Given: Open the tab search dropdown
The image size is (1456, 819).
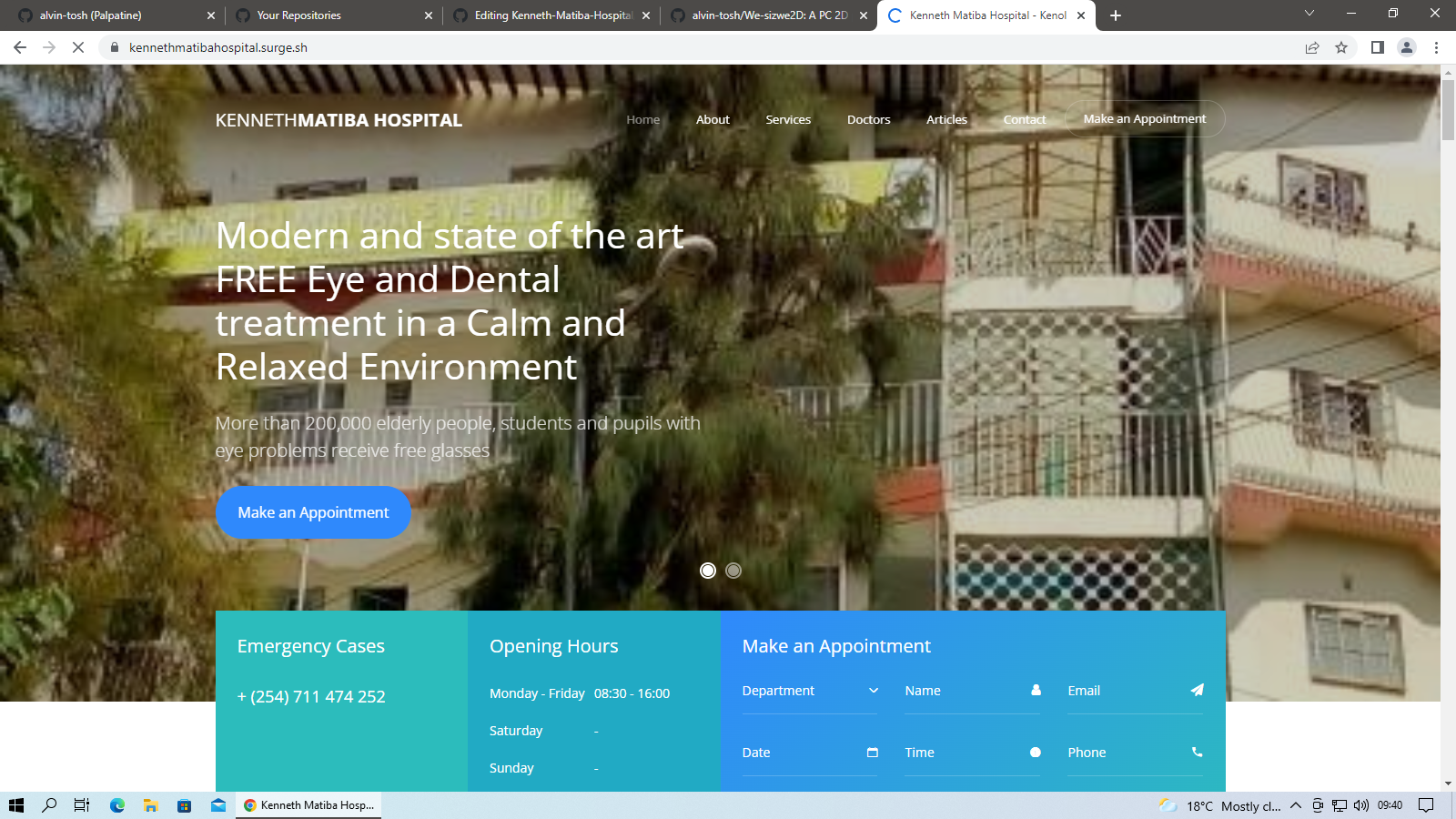Looking at the screenshot, I should click(1309, 14).
